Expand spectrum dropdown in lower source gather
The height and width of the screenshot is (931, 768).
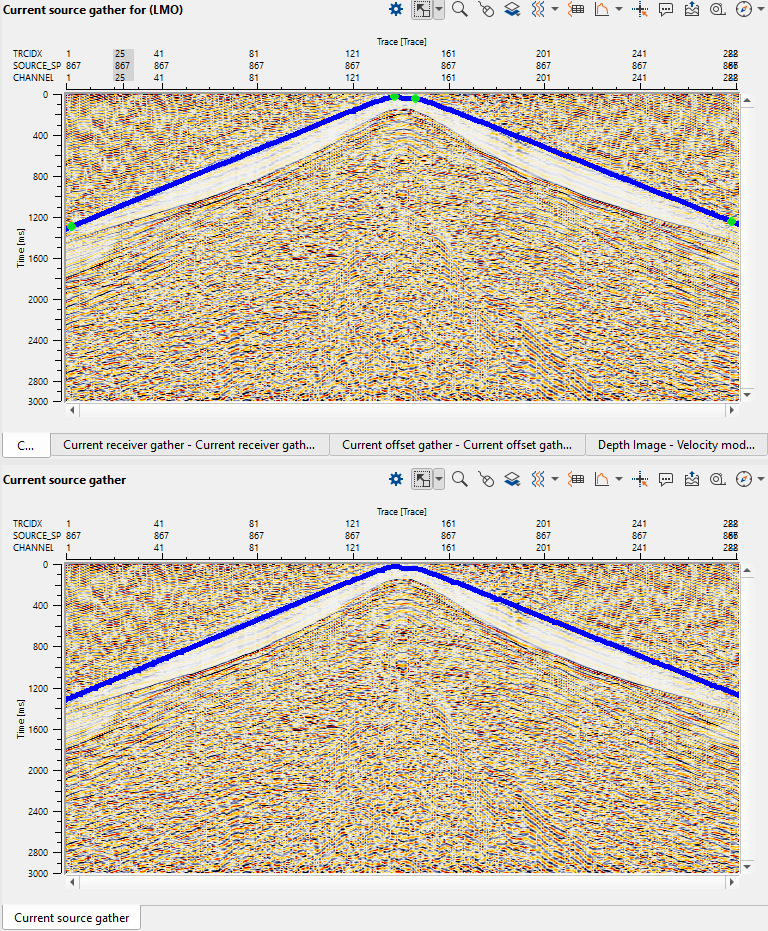tap(618, 479)
